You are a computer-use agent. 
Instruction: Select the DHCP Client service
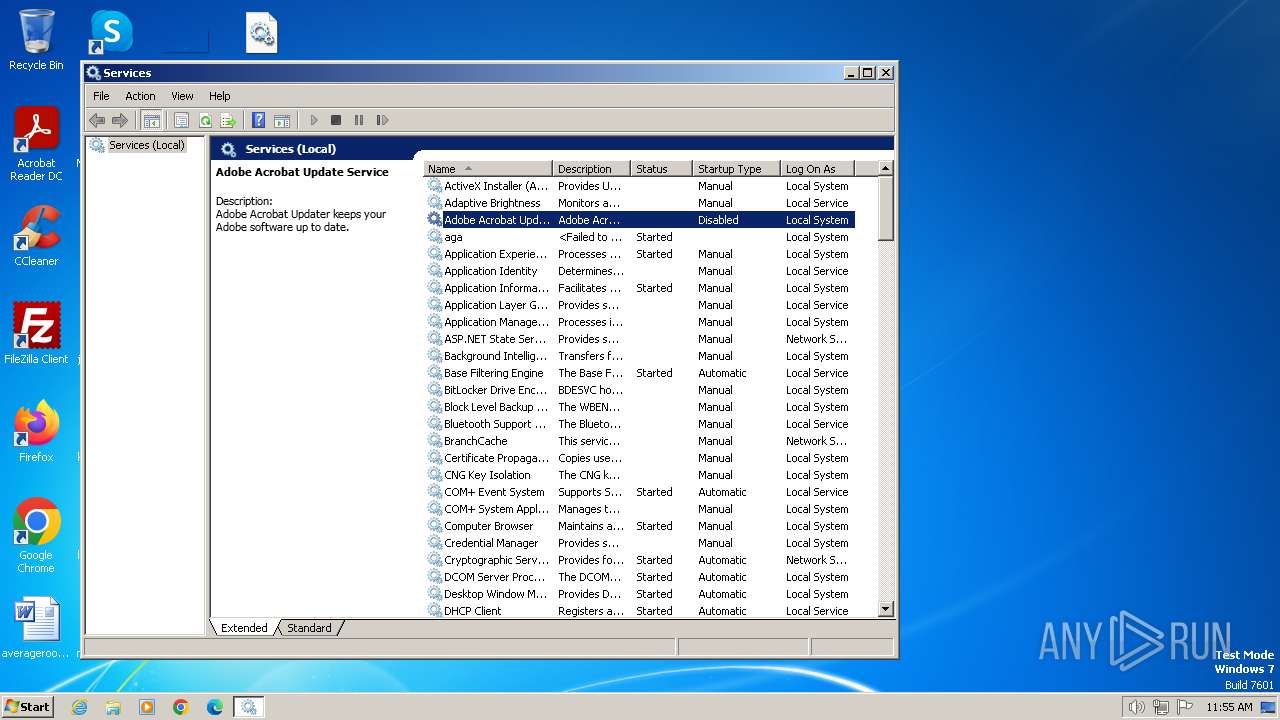coord(639,611)
